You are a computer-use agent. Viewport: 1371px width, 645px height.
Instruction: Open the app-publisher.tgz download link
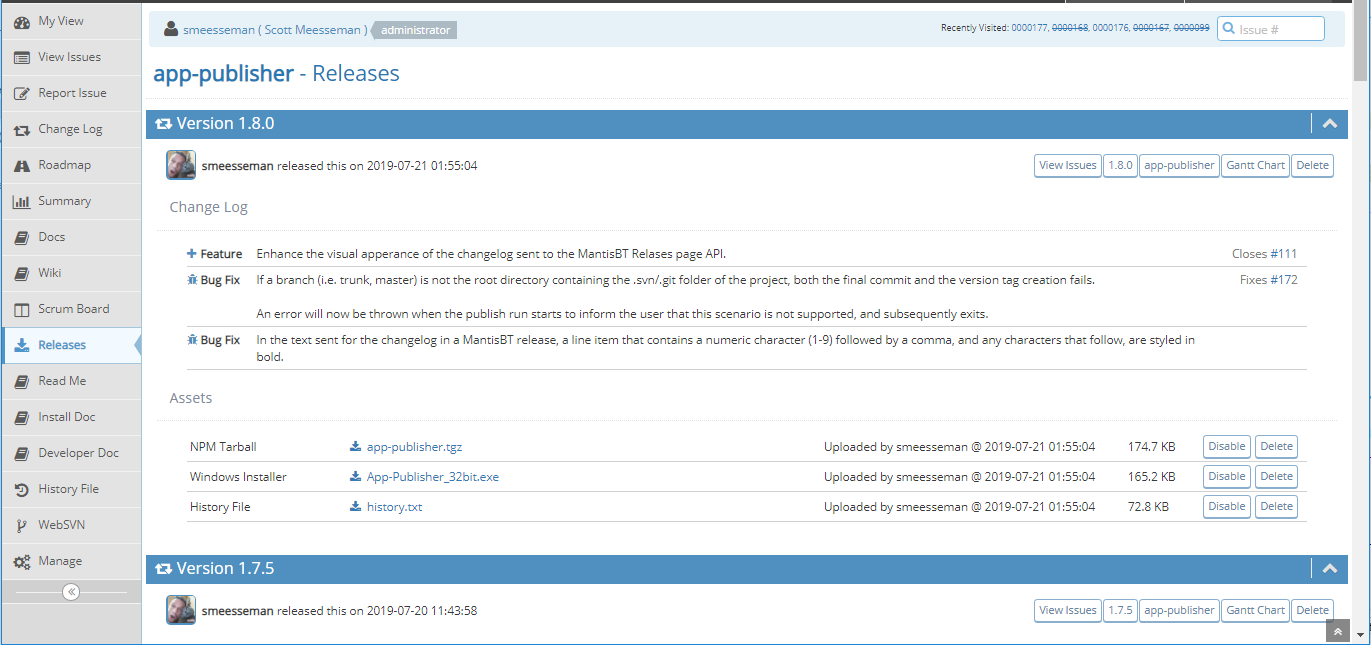[x=414, y=447]
